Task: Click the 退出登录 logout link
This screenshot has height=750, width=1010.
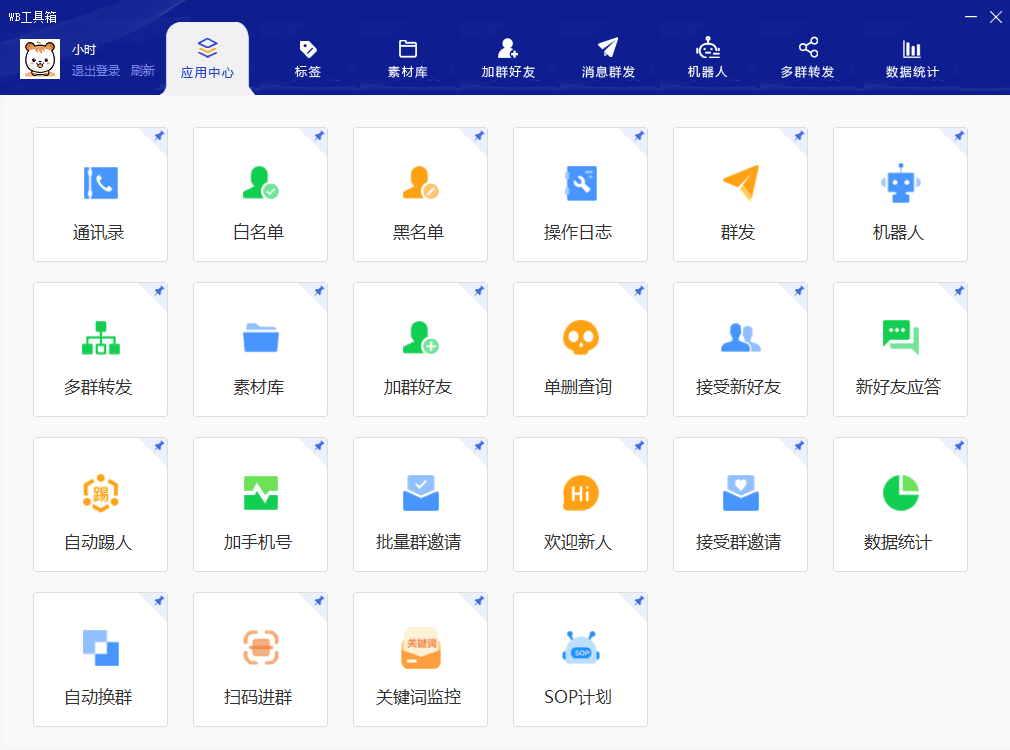Action: (x=96, y=71)
